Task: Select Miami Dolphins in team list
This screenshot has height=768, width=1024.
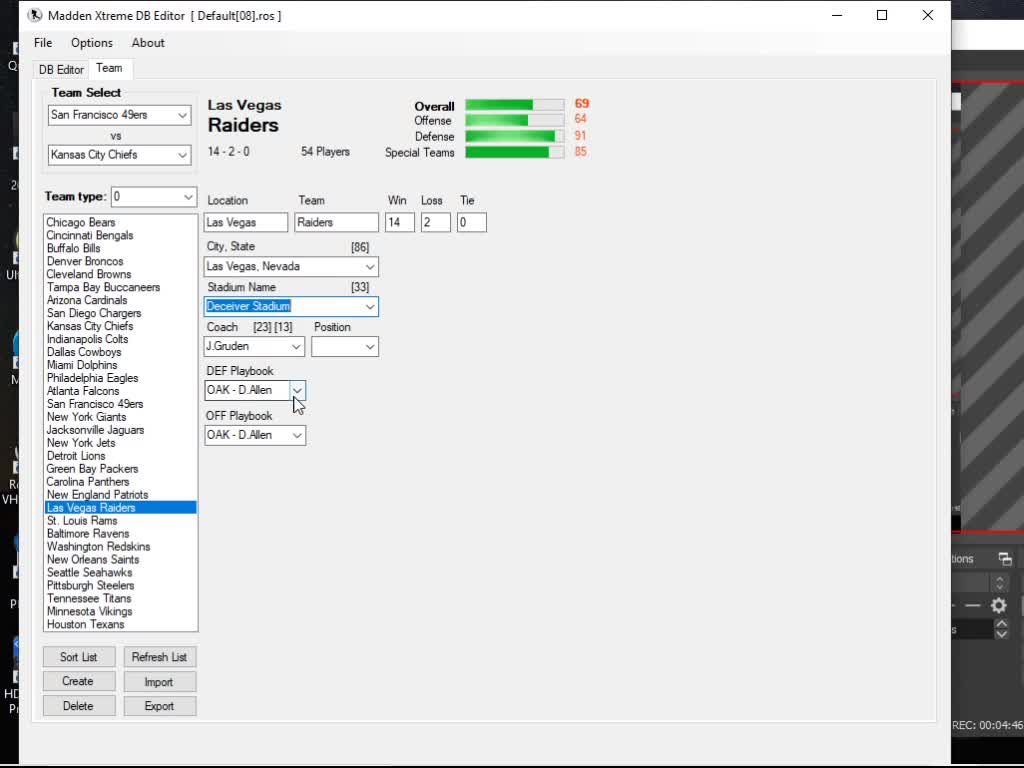Action: 120,365
